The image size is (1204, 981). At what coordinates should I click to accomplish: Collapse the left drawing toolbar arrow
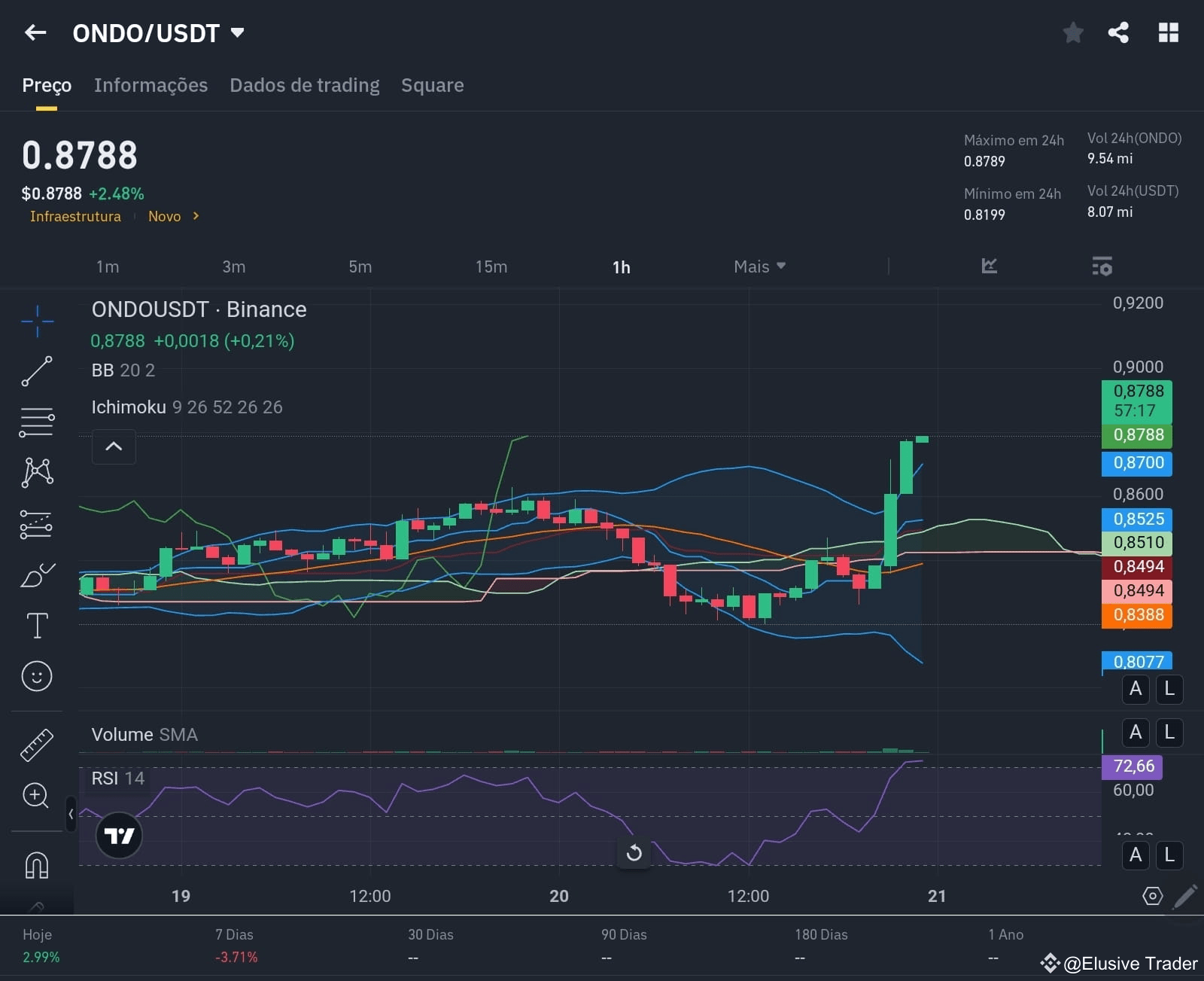point(71,814)
